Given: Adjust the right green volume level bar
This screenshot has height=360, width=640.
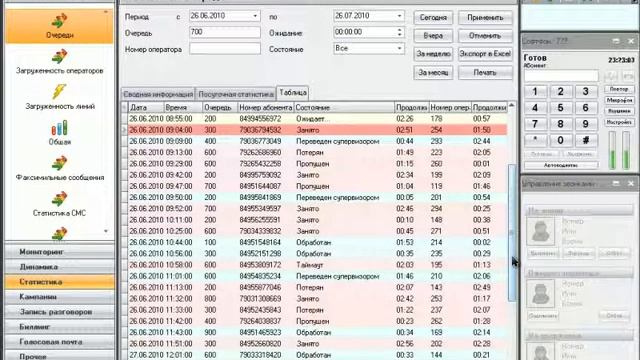Looking at the screenshot, I should point(626,150).
